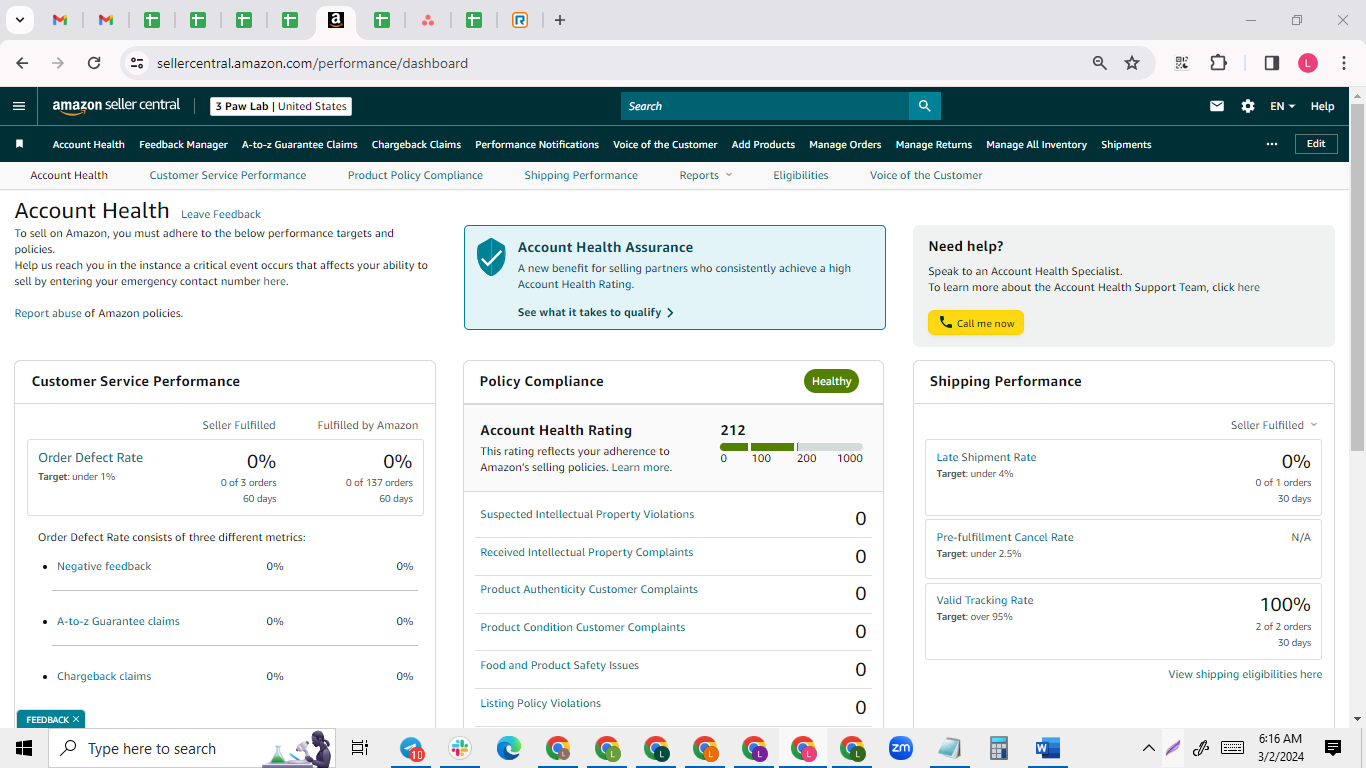
Task: Click the Edit button in the navigation bar
Action: point(1316,144)
